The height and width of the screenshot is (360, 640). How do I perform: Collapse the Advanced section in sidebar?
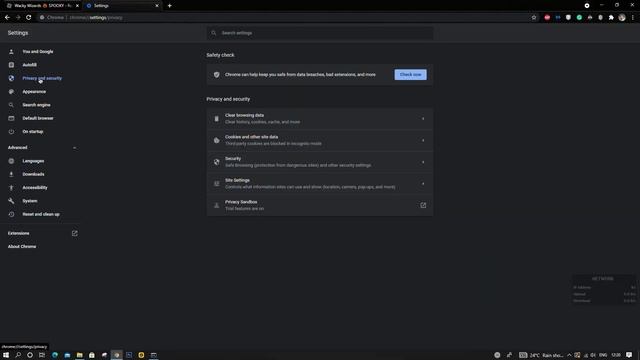pyautogui.click(x=74, y=148)
